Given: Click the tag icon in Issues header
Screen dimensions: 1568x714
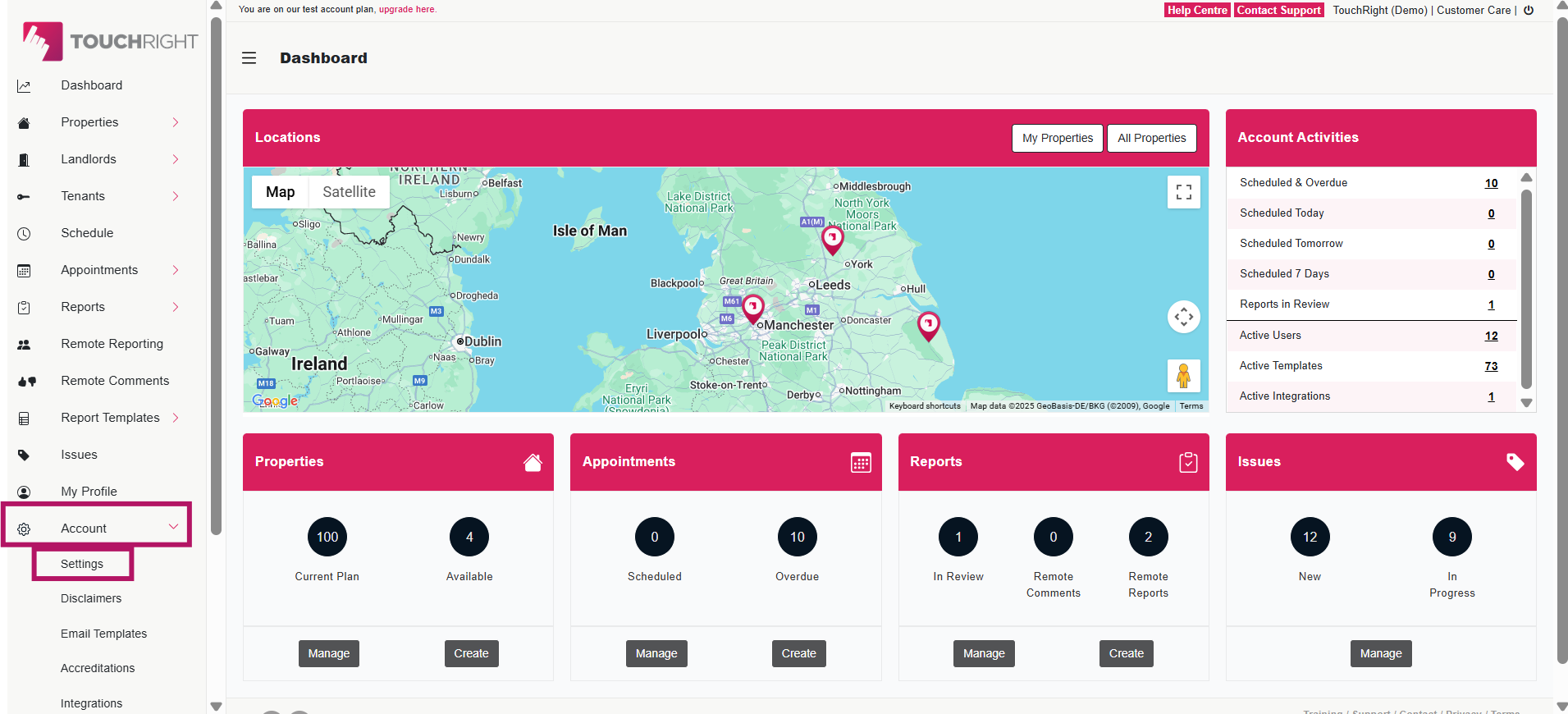Looking at the screenshot, I should pos(1515,462).
